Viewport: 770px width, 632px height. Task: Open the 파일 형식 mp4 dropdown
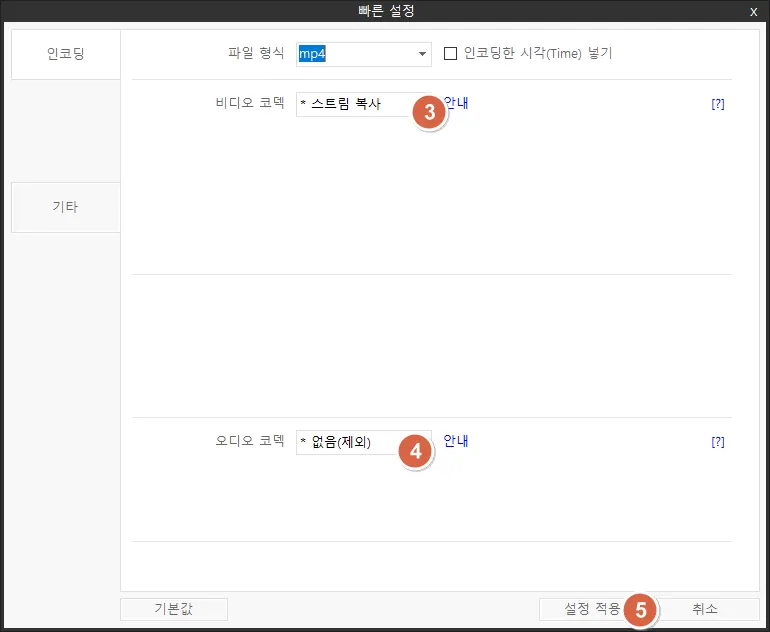click(364, 54)
